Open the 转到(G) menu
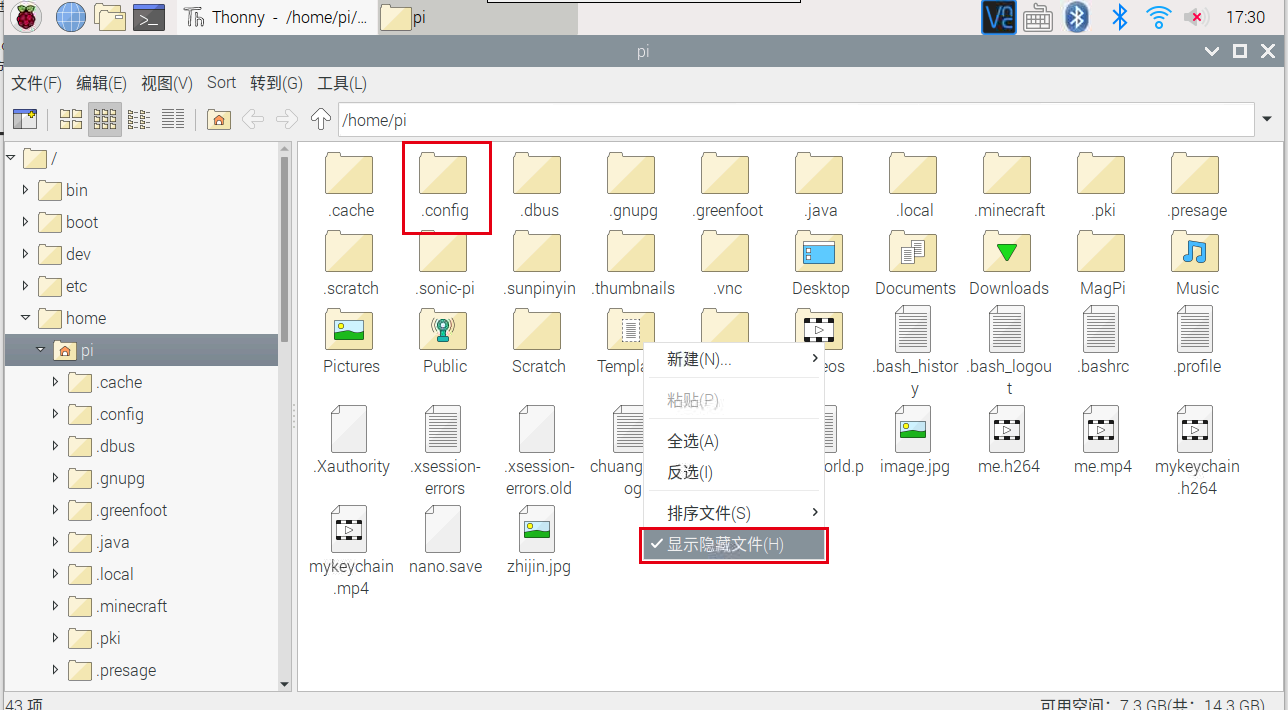The width and height of the screenshot is (1288, 710). coord(277,83)
